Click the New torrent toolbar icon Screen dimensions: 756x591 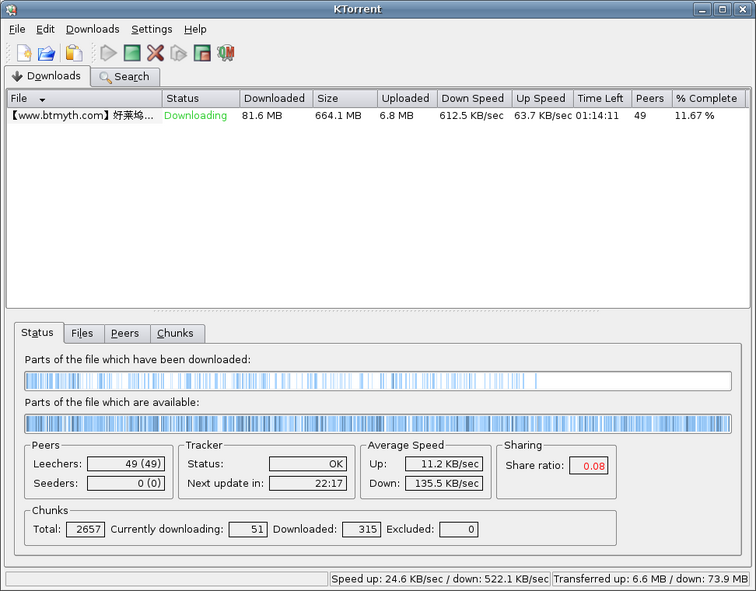24,53
